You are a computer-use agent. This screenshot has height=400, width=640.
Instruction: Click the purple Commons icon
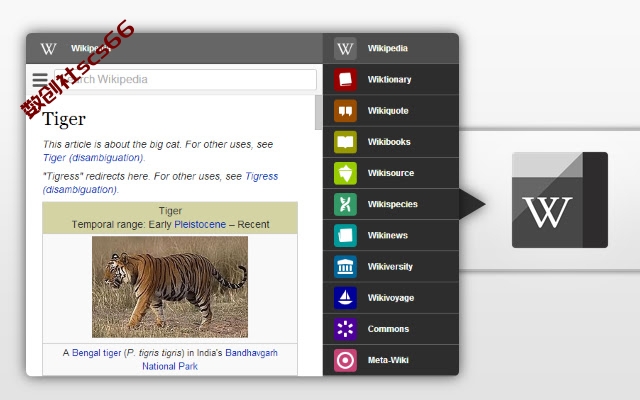point(345,329)
